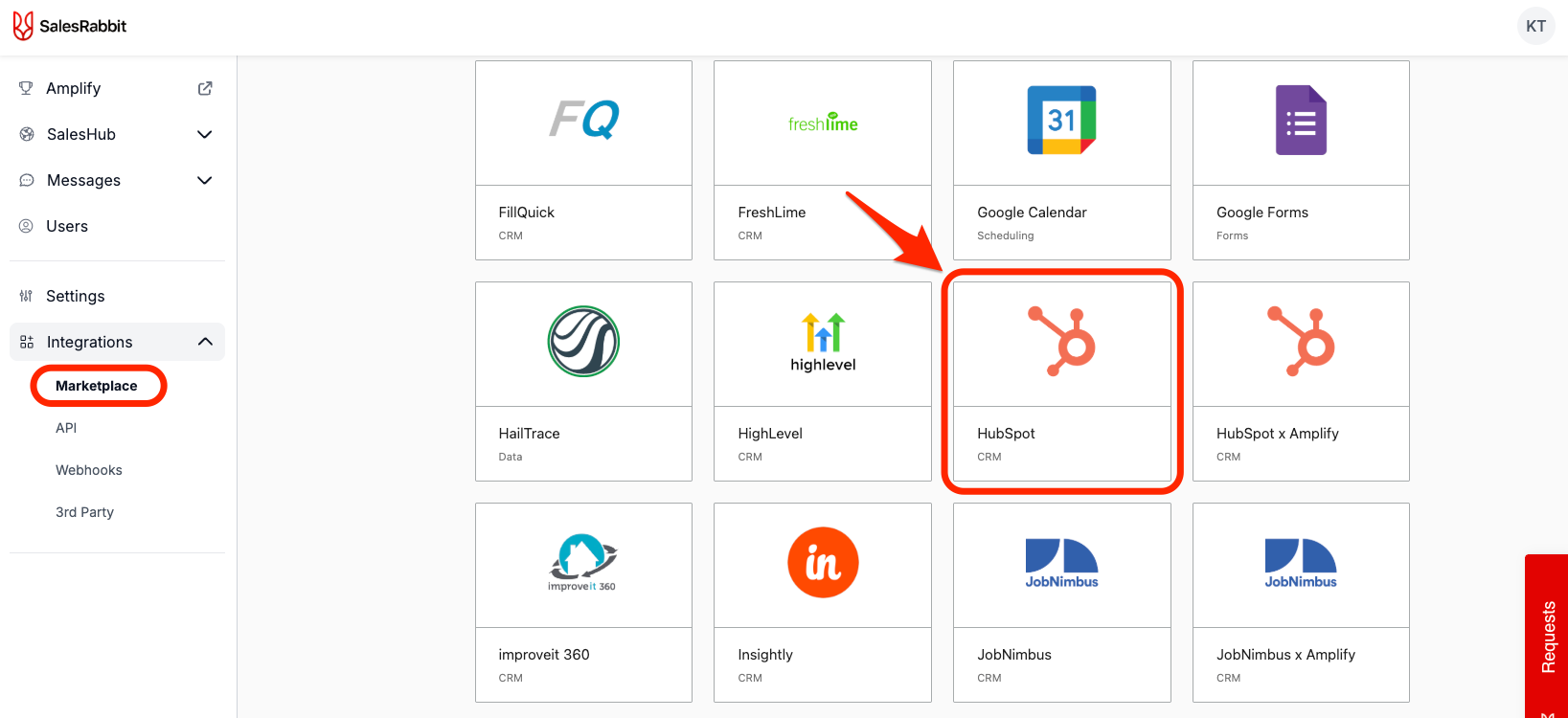Open the Marketplace submenu item
The image size is (1568, 718).
97,386
